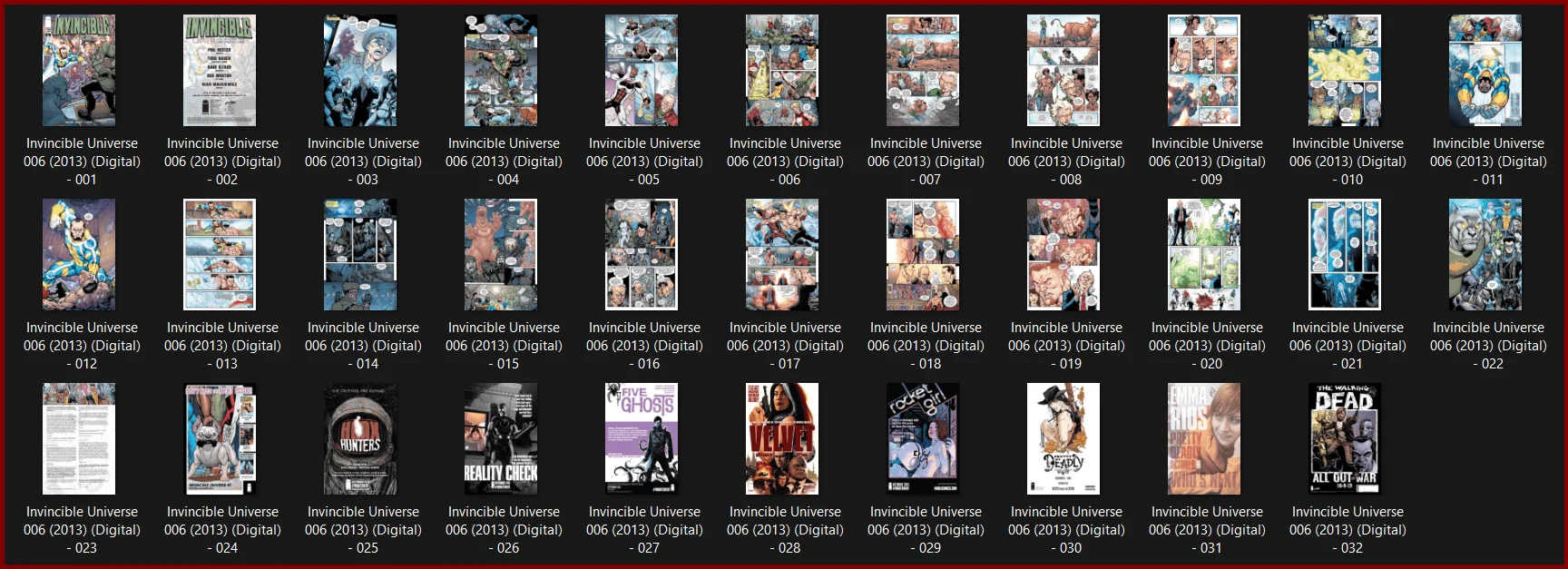Select page thumbnail numbered 006
This screenshot has height=569, width=1568.
point(782,70)
